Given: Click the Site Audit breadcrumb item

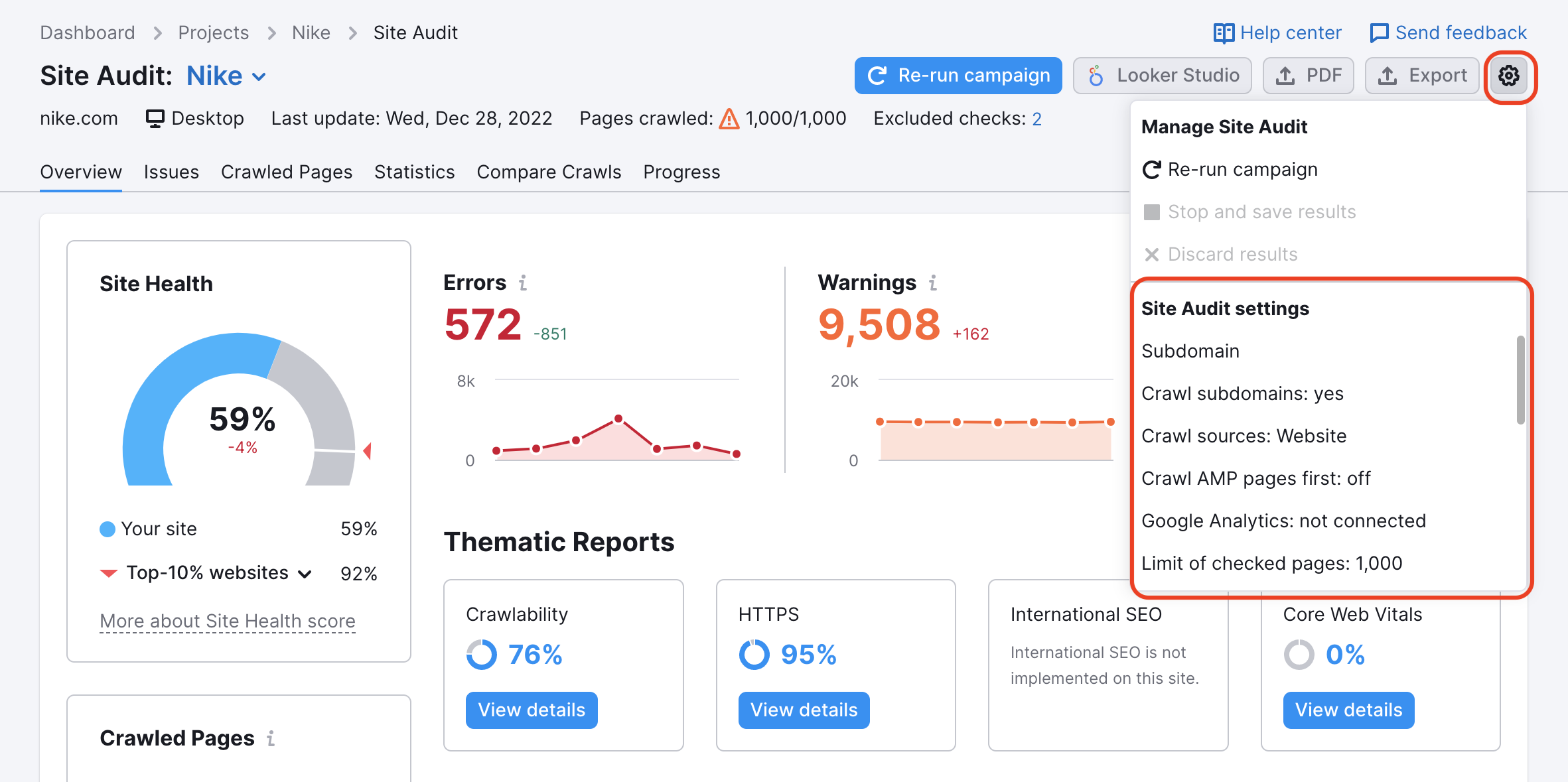Looking at the screenshot, I should point(415,33).
